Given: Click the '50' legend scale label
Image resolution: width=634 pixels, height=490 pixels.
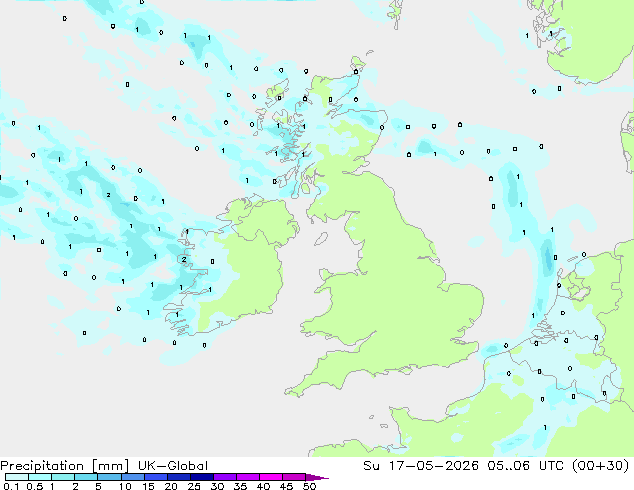Looking at the screenshot, I should tap(309, 486).
